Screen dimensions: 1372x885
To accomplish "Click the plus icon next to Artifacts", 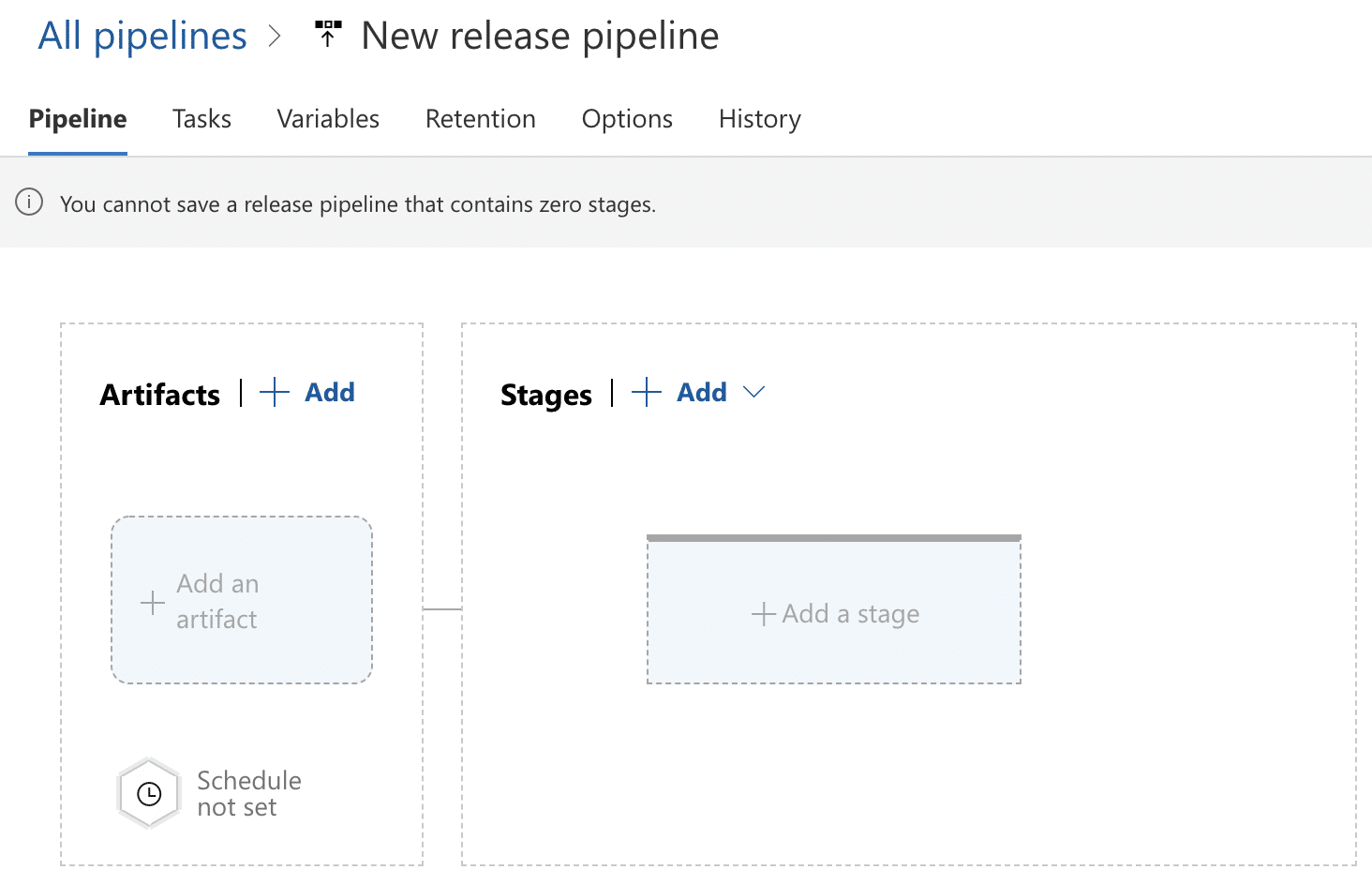I will (274, 392).
